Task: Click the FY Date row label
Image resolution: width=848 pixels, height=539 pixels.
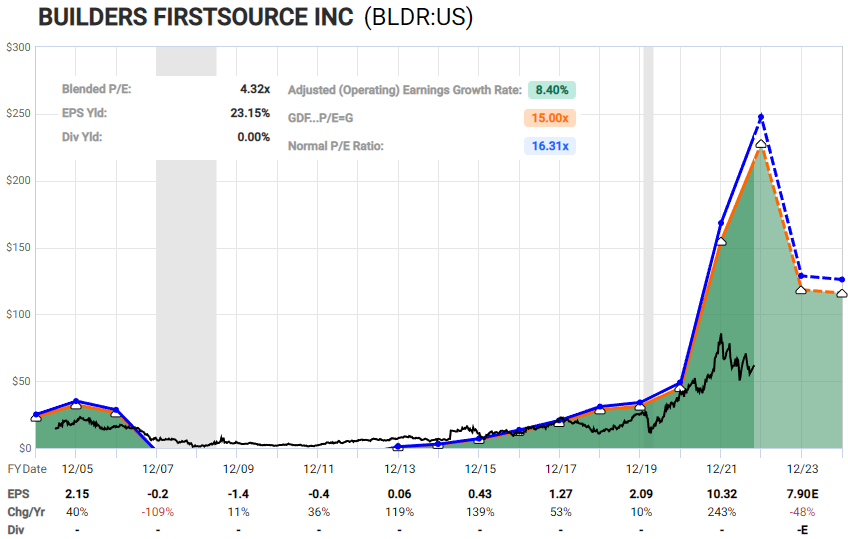Action: coord(27,469)
